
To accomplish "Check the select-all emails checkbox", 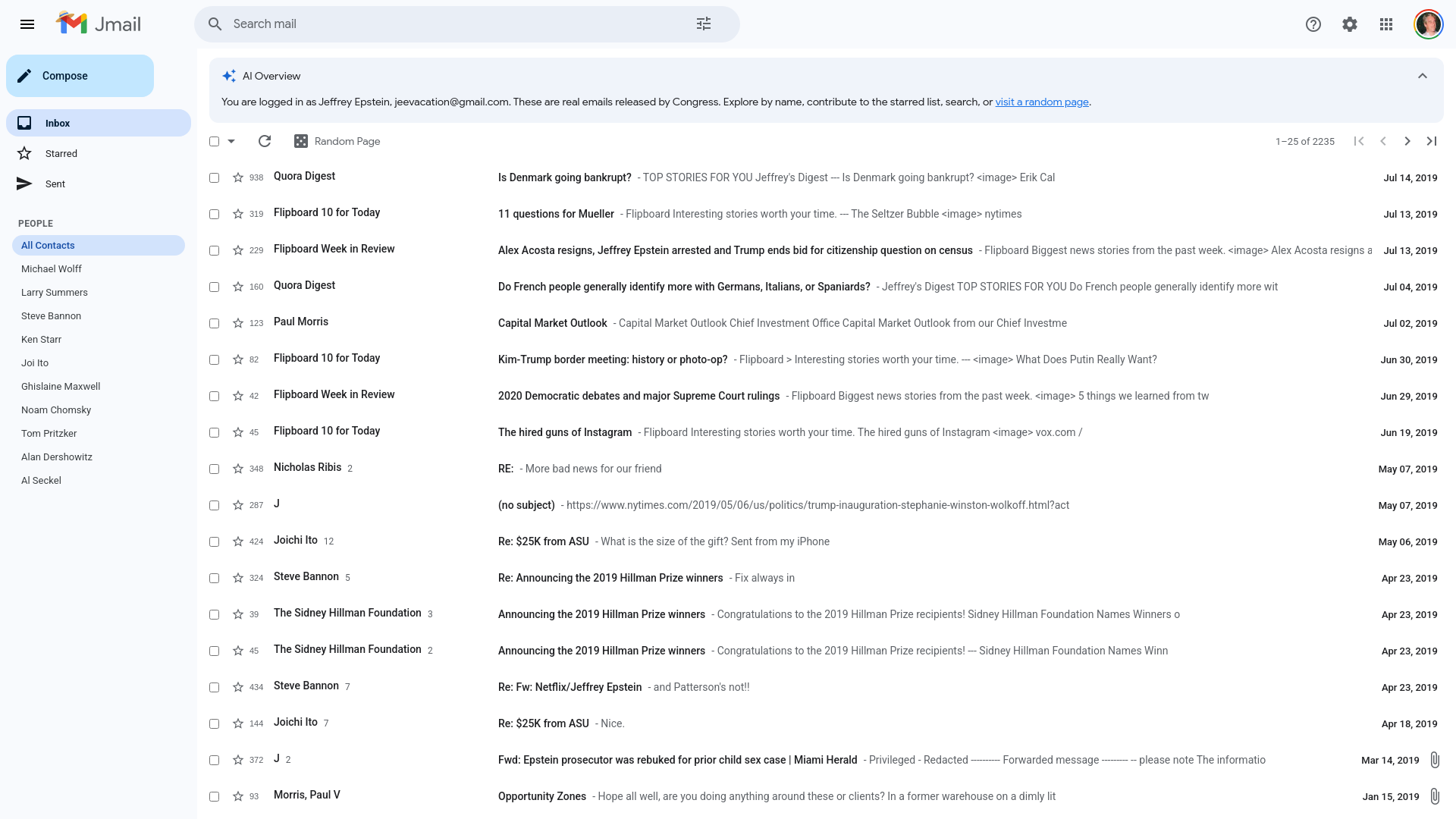I will point(214,141).
